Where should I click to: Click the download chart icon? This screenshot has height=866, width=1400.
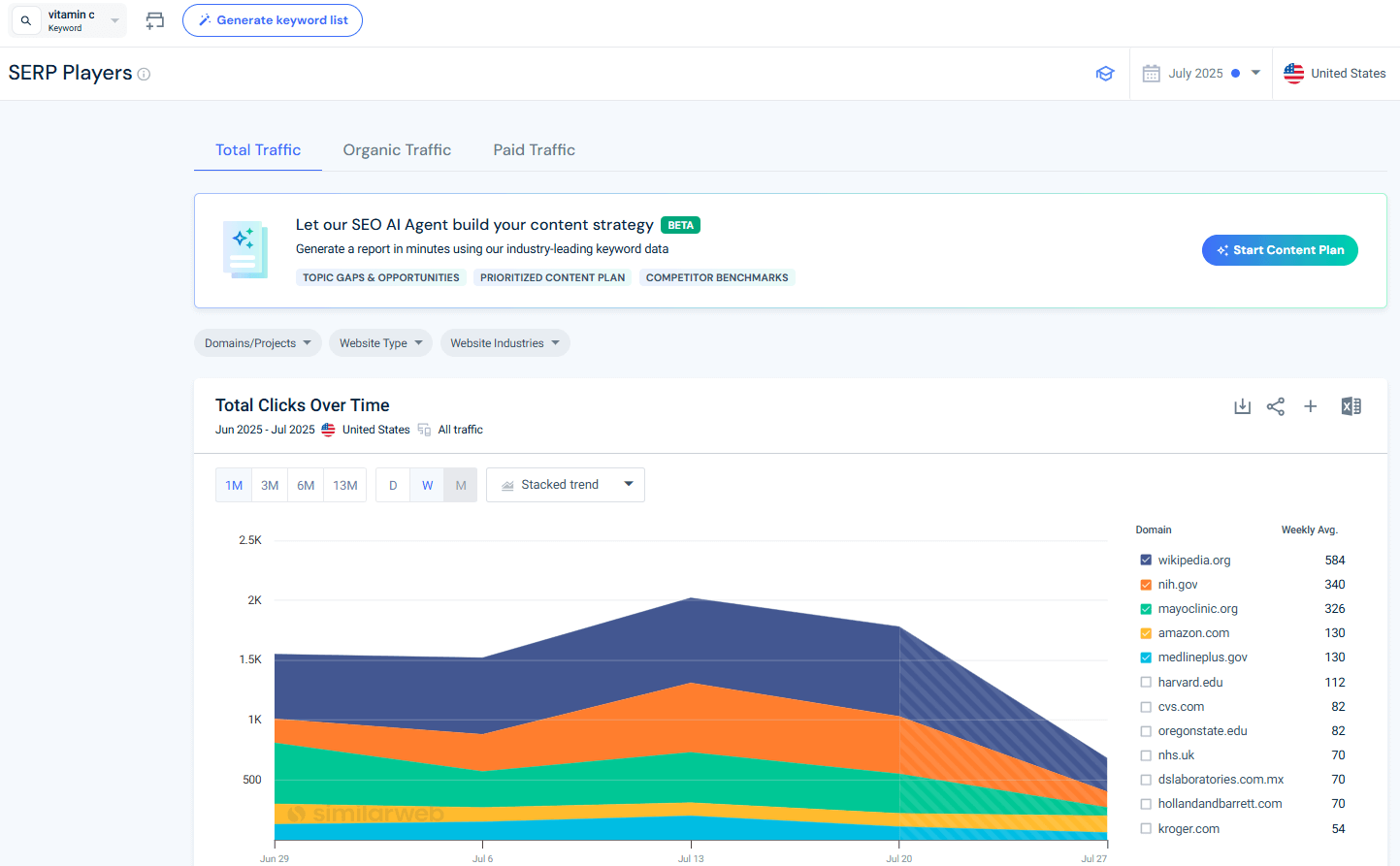pyautogui.click(x=1242, y=406)
